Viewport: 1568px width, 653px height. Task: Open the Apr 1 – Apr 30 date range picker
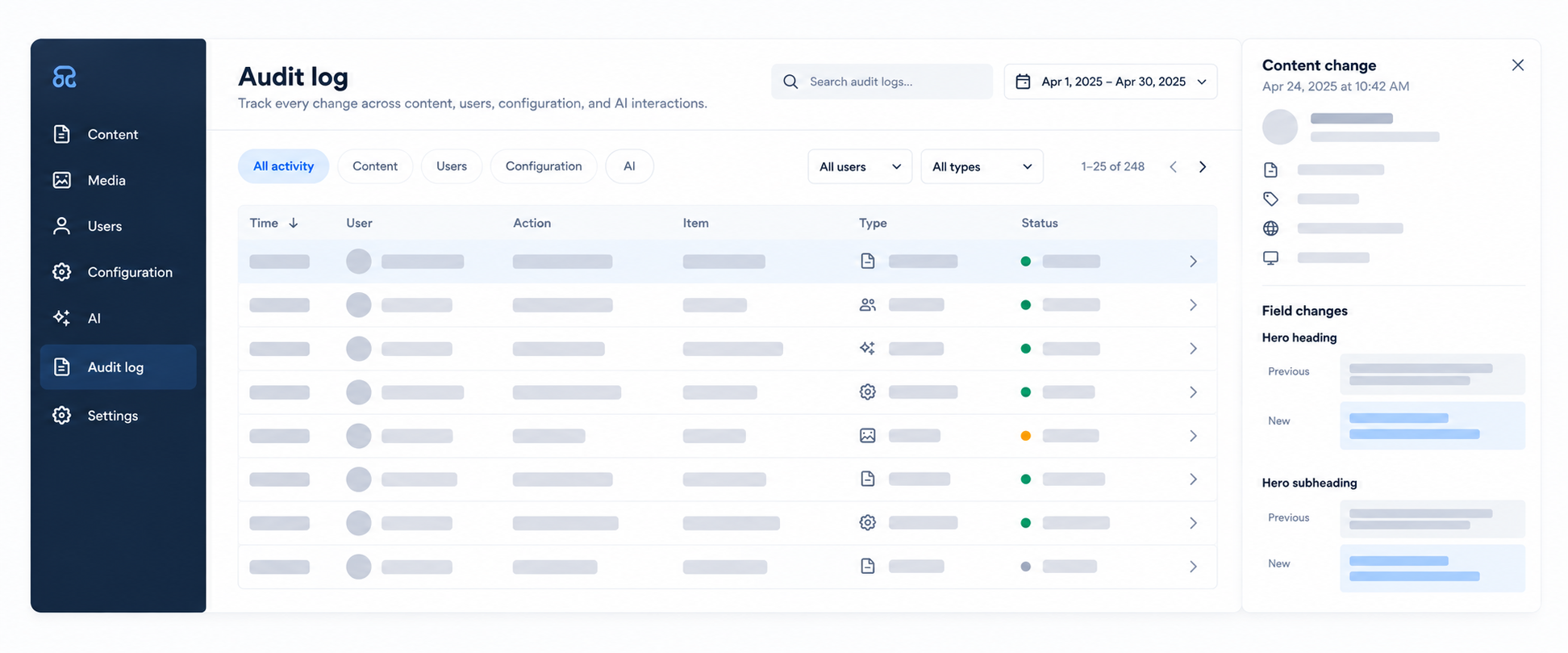point(1110,82)
